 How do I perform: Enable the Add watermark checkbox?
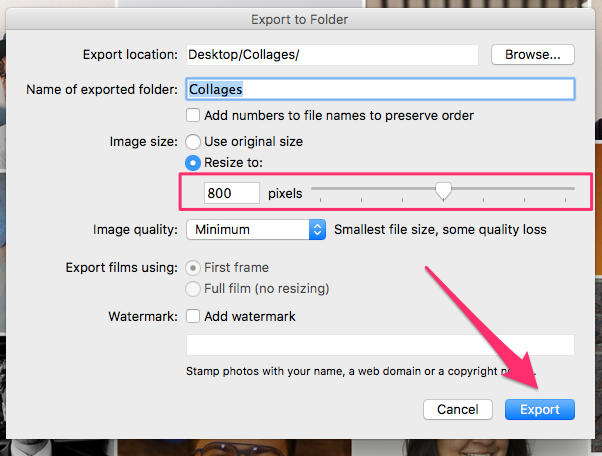coord(195,317)
